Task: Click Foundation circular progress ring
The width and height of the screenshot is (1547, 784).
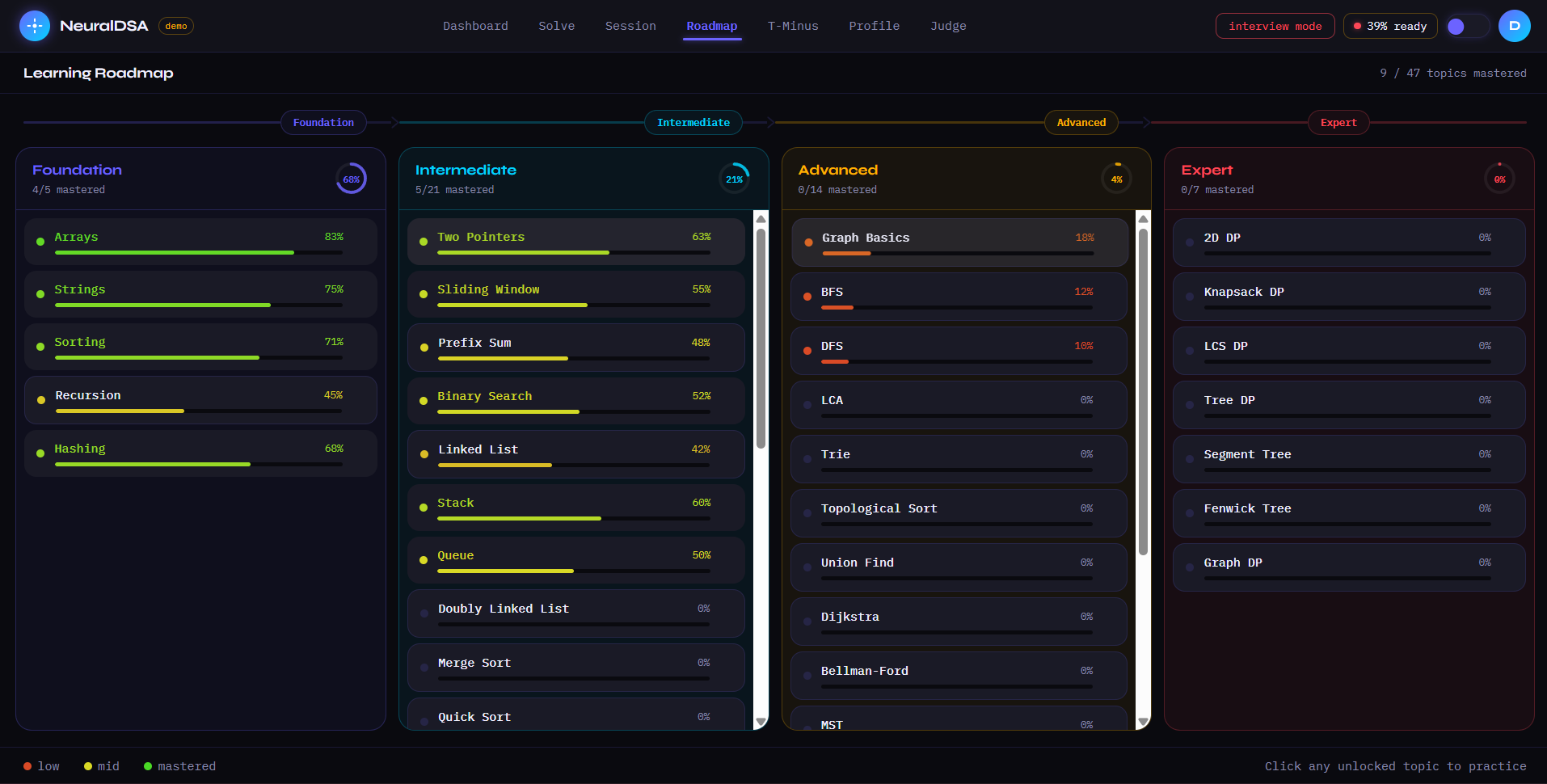Action: (x=352, y=179)
